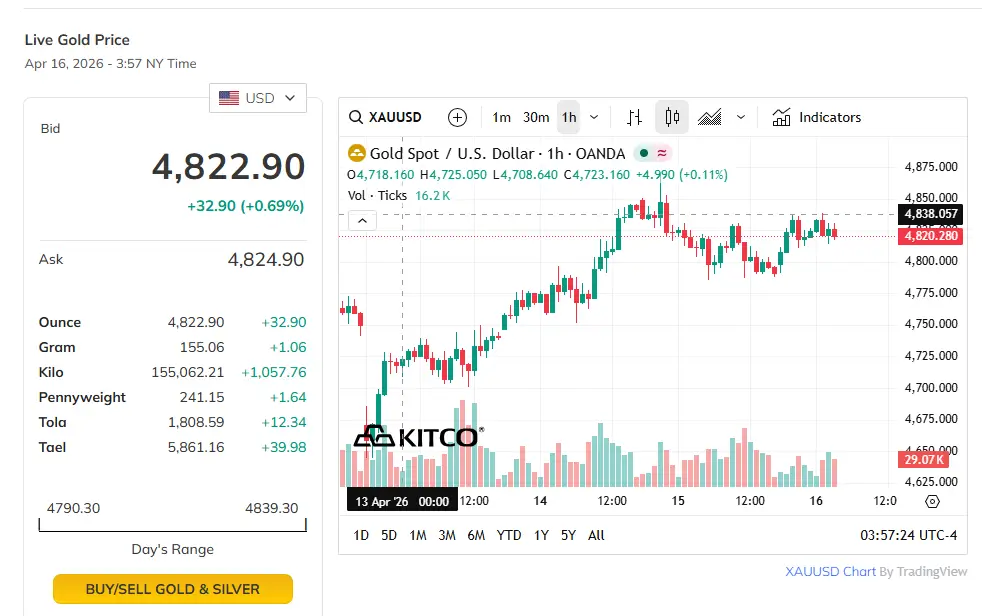Click the add symbol plus icon
The height and width of the screenshot is (616, 982).
[x=457, y=118]
